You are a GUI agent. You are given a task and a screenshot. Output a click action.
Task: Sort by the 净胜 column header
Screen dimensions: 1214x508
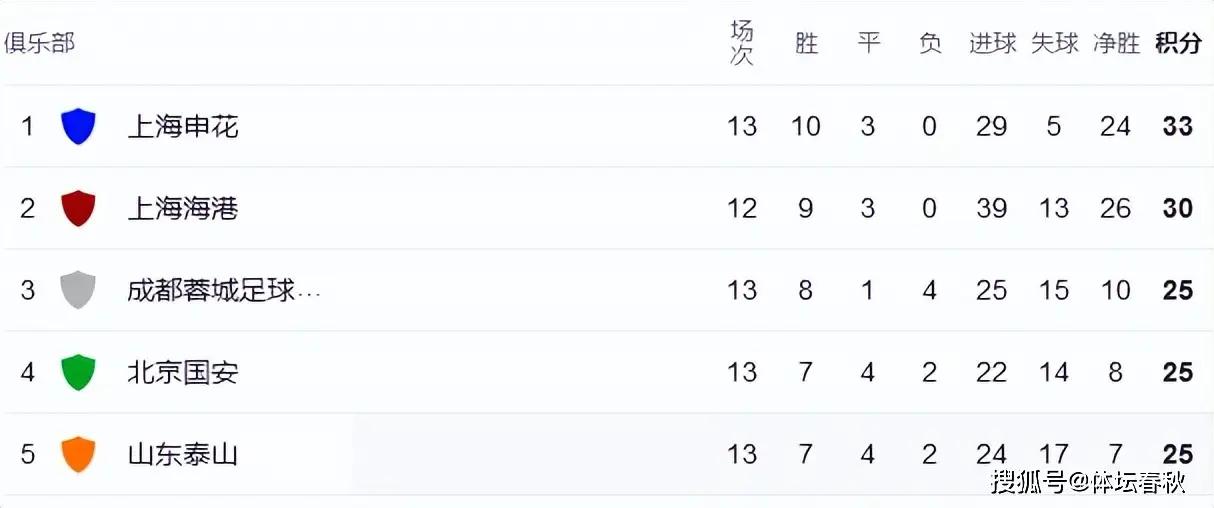coord(1116,43)
